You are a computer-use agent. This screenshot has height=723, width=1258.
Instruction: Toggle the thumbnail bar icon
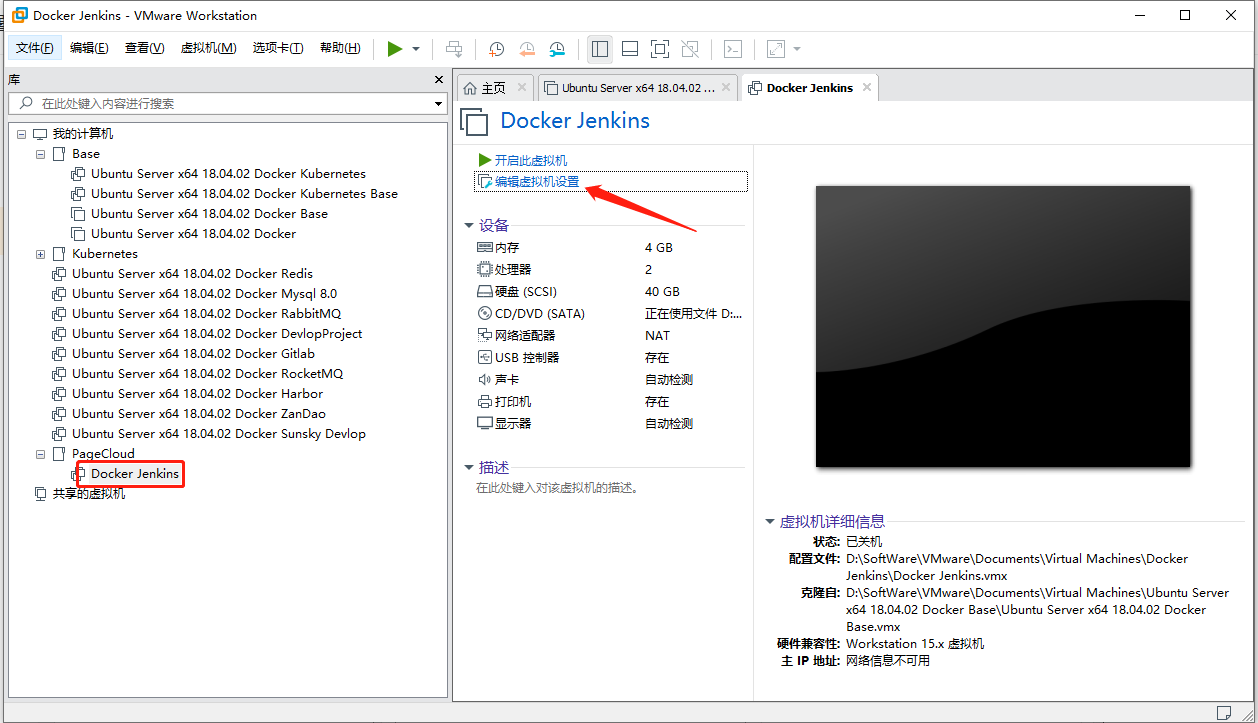[630, 48]
